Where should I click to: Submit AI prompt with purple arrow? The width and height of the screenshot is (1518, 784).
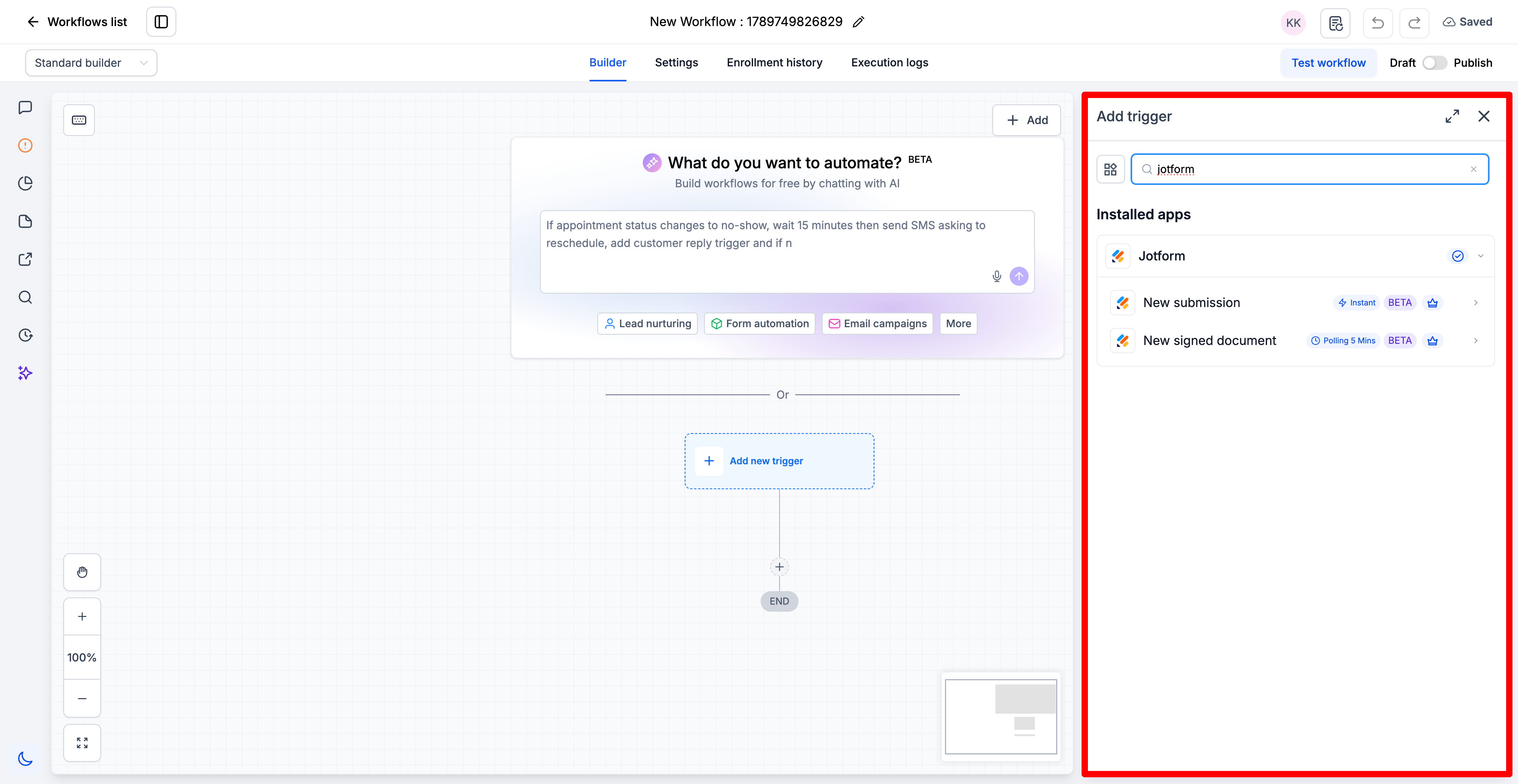[1019, 276]
